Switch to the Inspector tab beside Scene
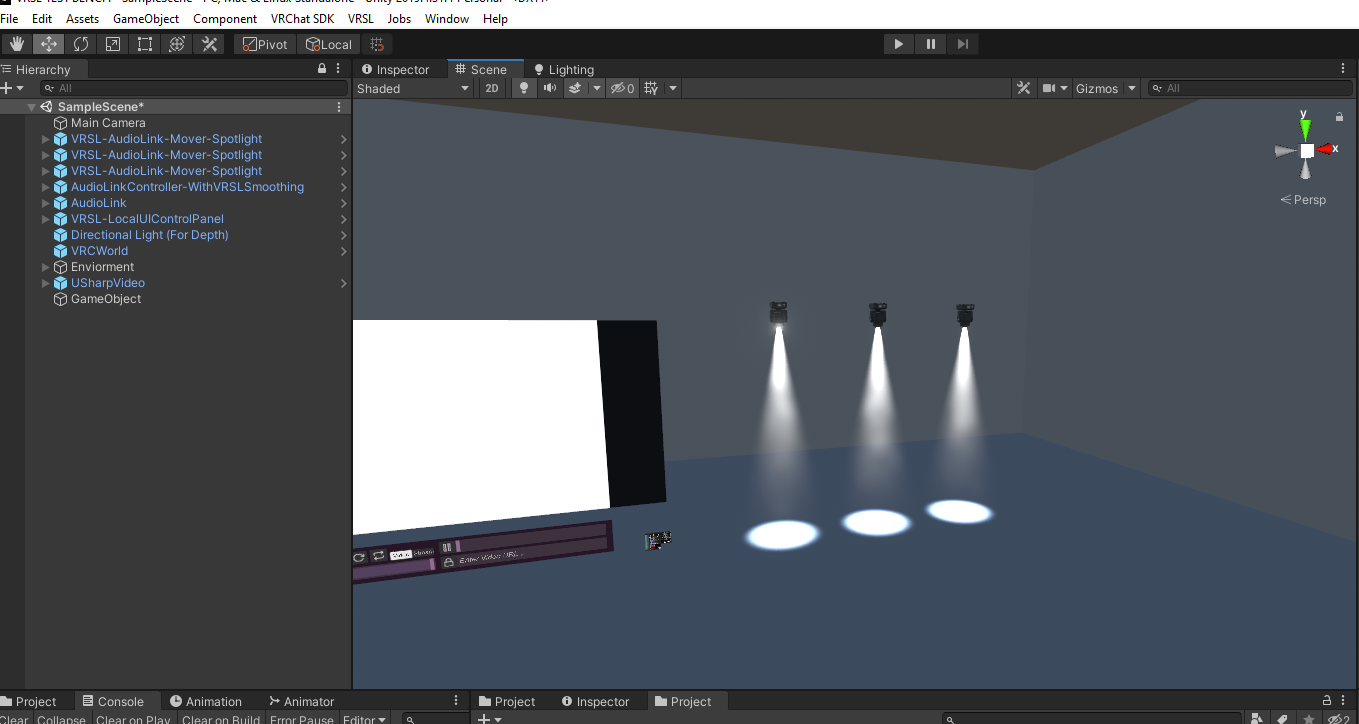Image resolution: width=1359 pixels, height=724 pixels. (395, 69)
